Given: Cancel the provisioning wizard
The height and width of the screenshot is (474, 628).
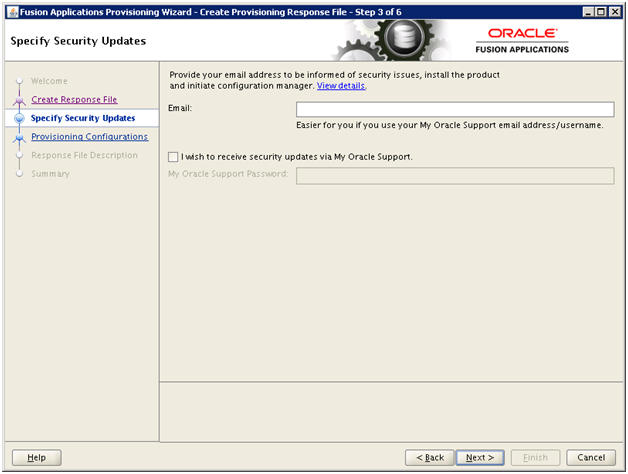Looking at the screenshot, I should [x=591, y=457].
